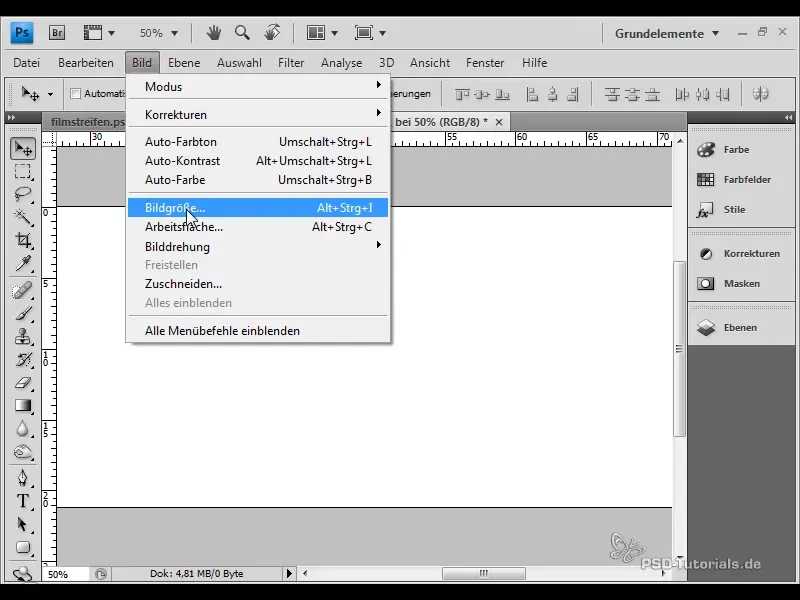Select the Type tool

[23, 501]
